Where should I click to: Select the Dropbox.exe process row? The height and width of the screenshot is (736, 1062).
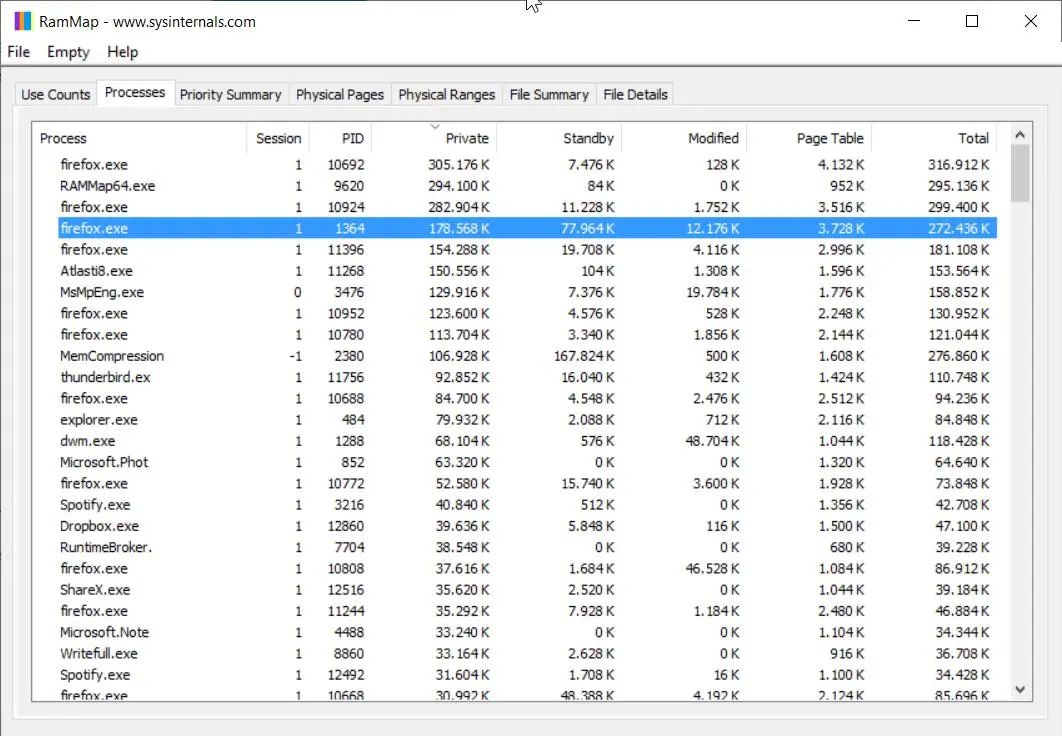tap(527, 526)
